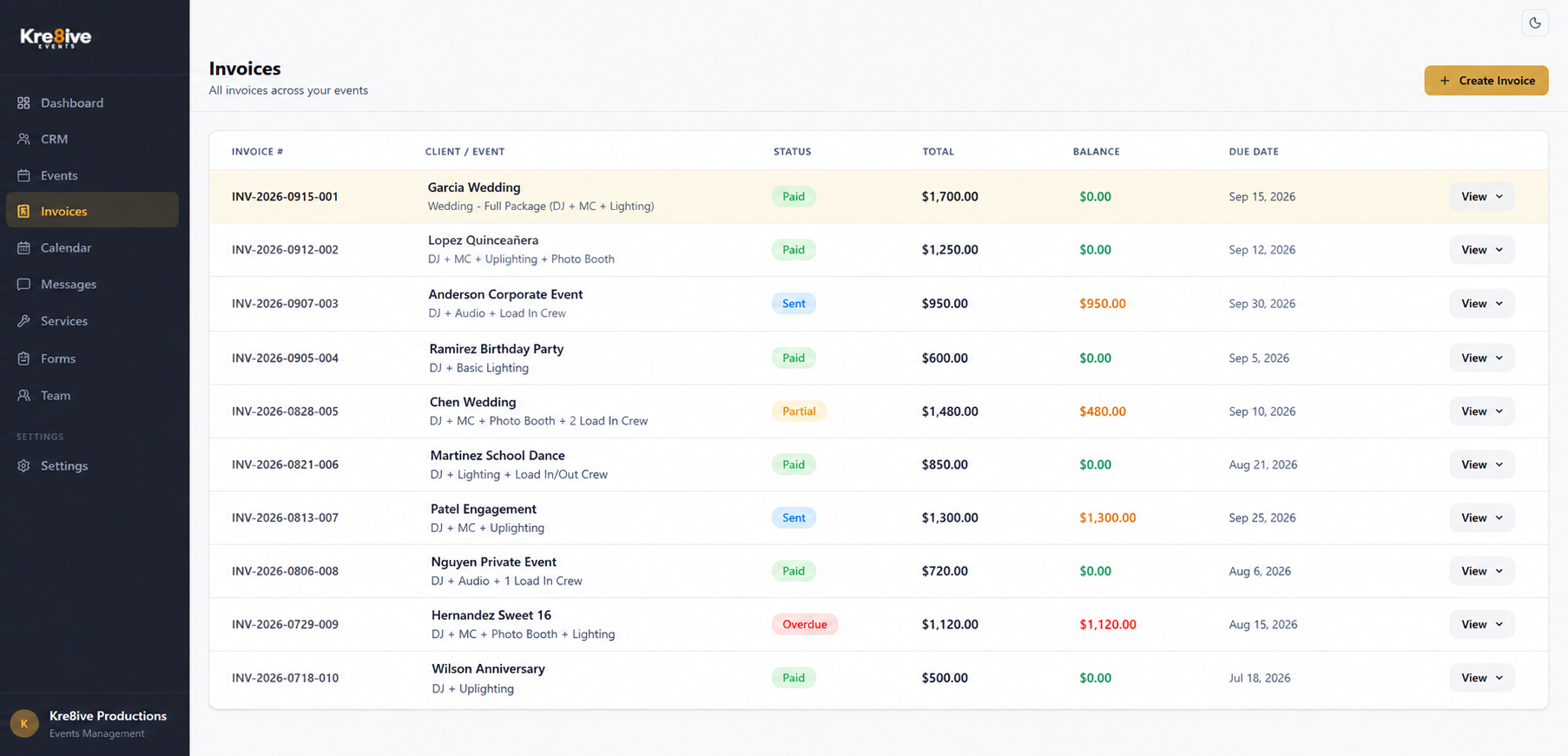Image resolution: width=1568 pixels, height=756 pixels.
Task: Click the Martinez School Dance client name
Action: click(497, 455)
